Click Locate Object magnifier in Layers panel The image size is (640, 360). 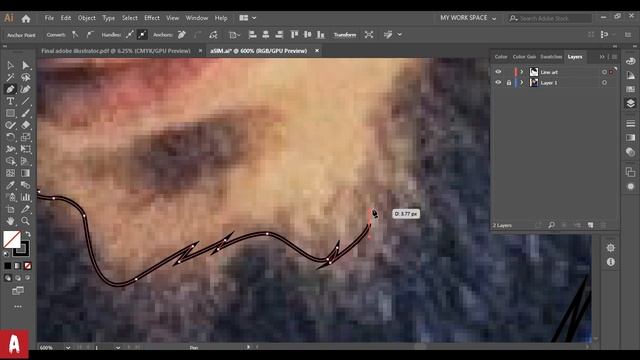(551, 225)
